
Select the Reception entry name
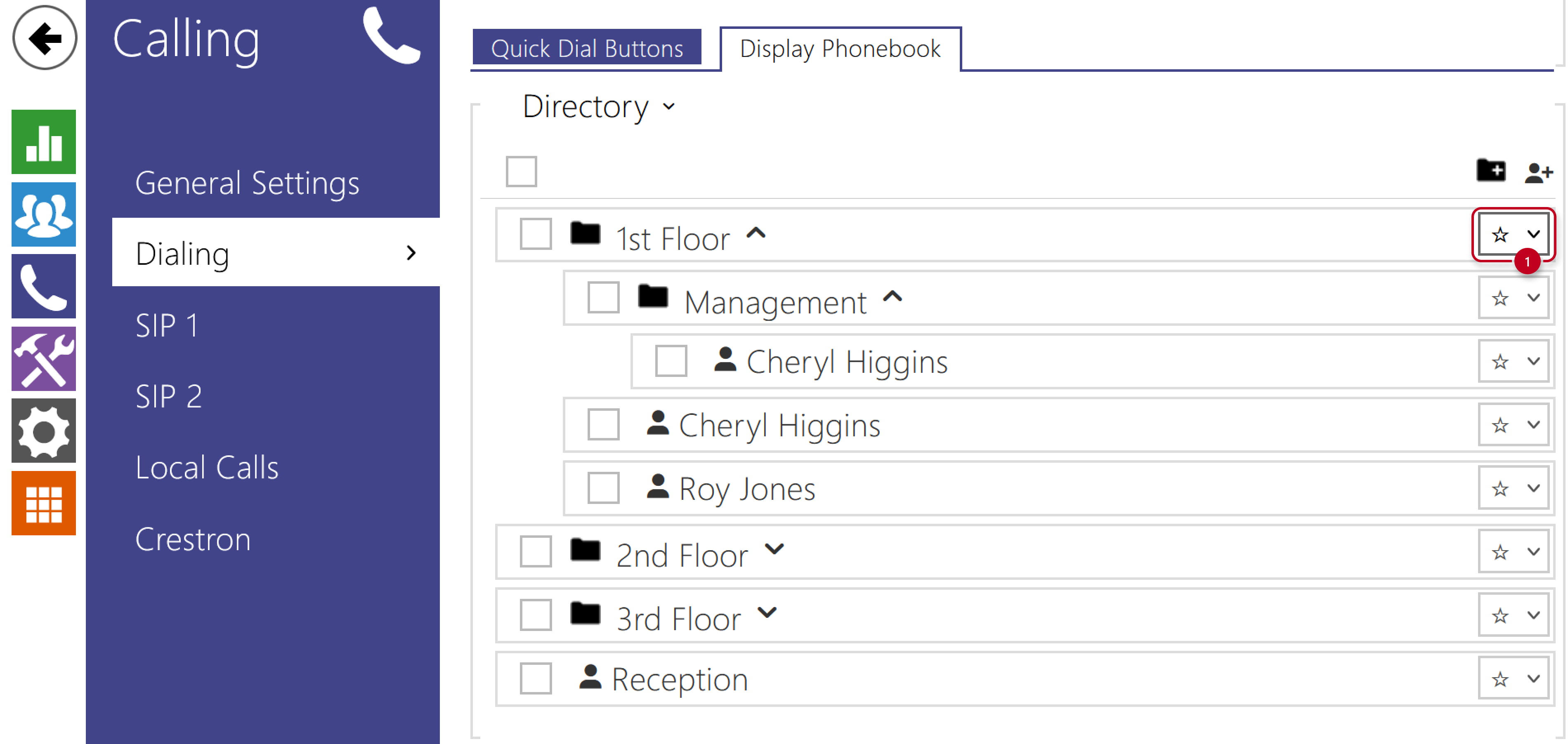pyautogui.click(x=679, y=680)
